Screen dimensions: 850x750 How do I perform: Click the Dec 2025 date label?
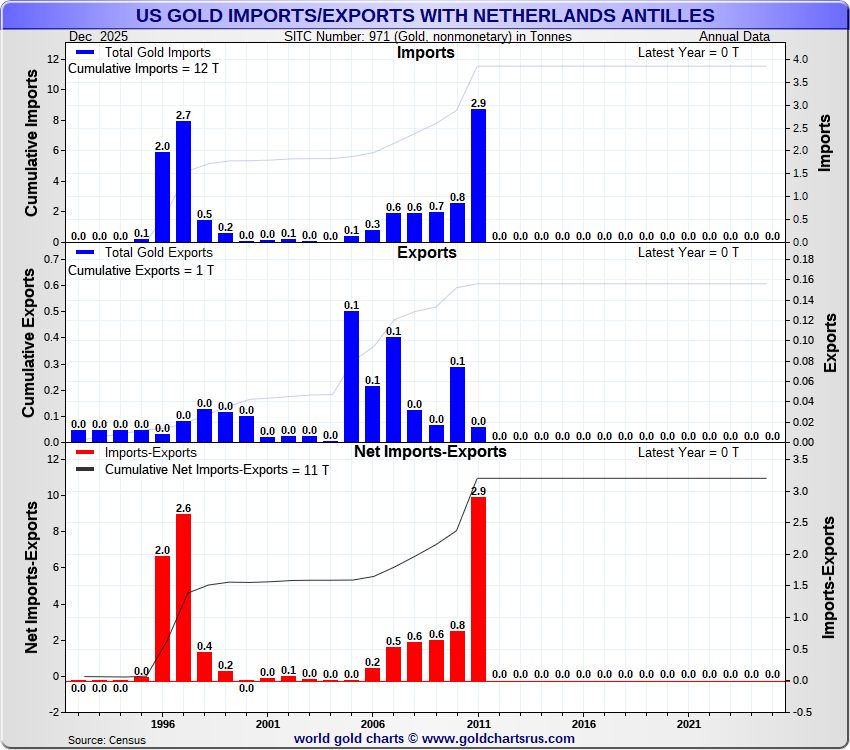coord(98,36)
